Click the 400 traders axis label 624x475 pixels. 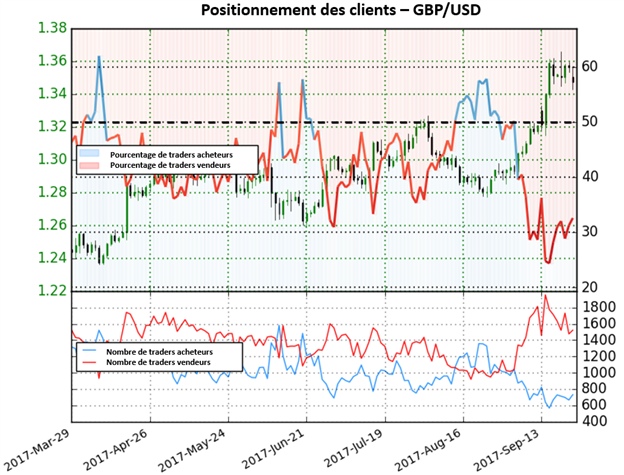pos(594,421)
